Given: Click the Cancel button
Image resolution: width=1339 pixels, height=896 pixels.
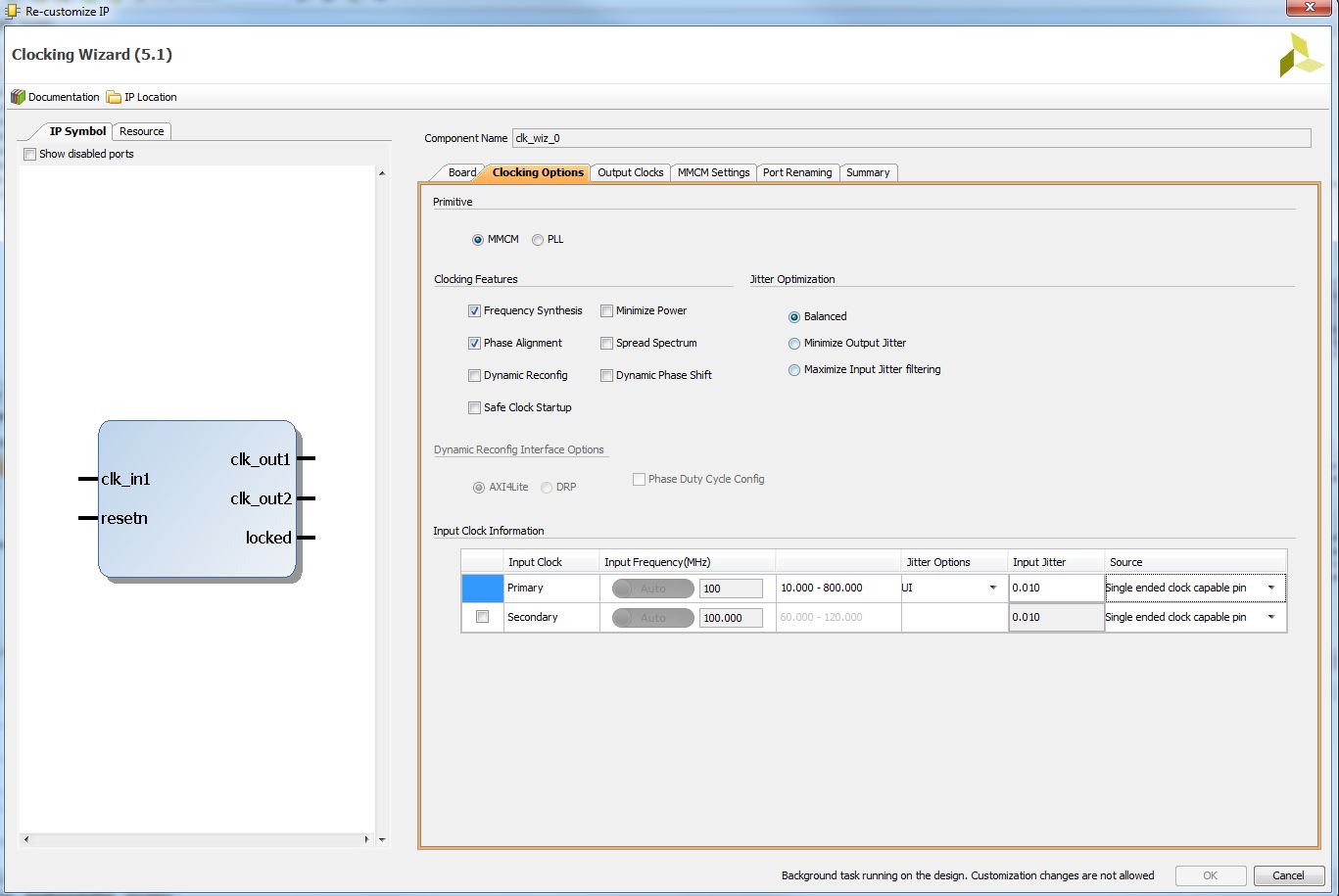Looking at the screenshot, I should [1288, 875].
